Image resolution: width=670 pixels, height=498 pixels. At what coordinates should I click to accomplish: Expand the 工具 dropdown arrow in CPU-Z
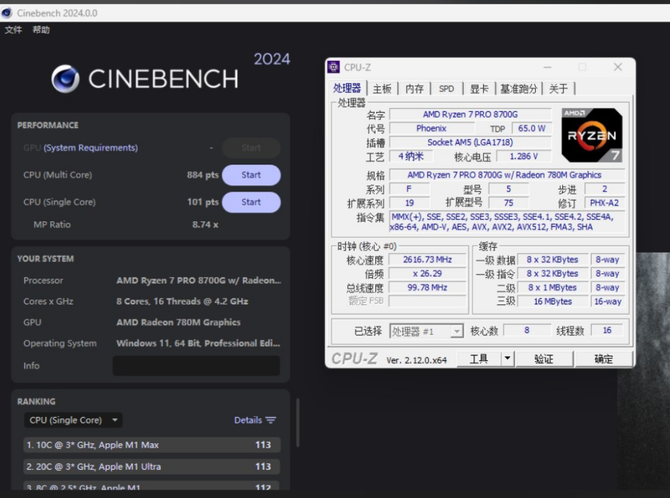pyautogui.click(x=507, y=358)
